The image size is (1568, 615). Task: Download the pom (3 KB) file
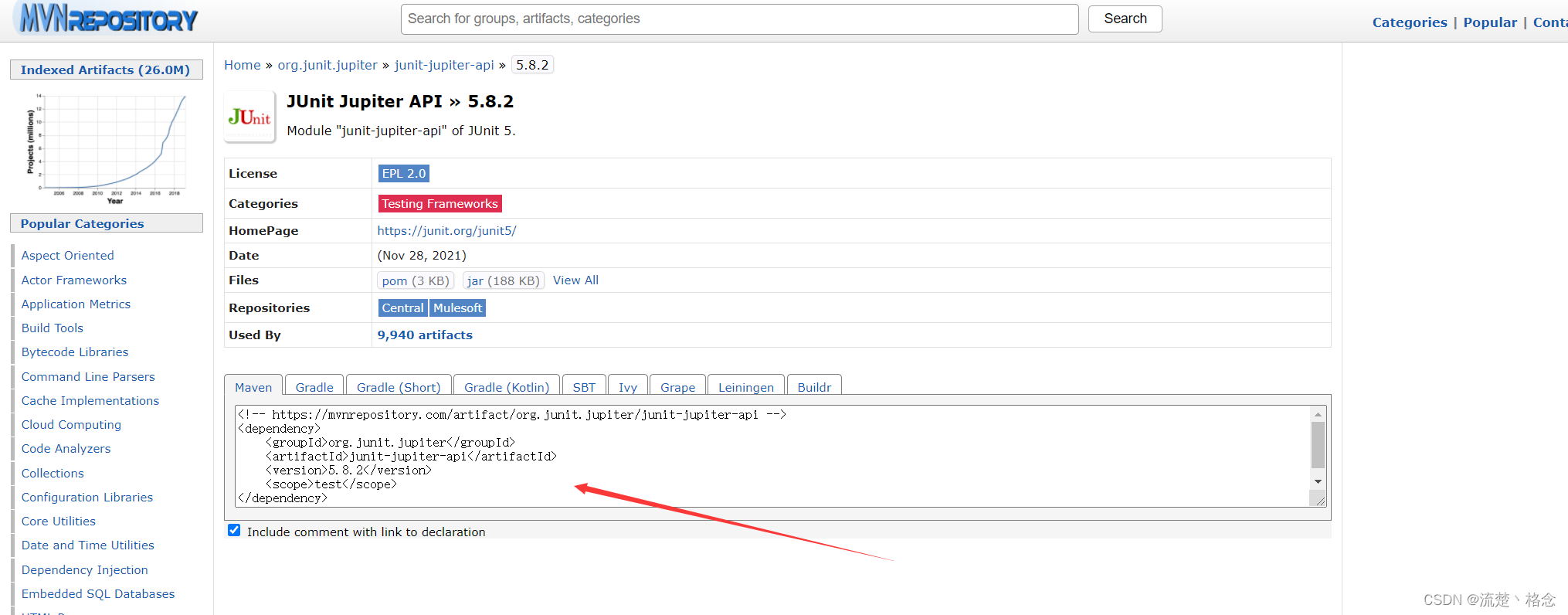click(416, 280)
